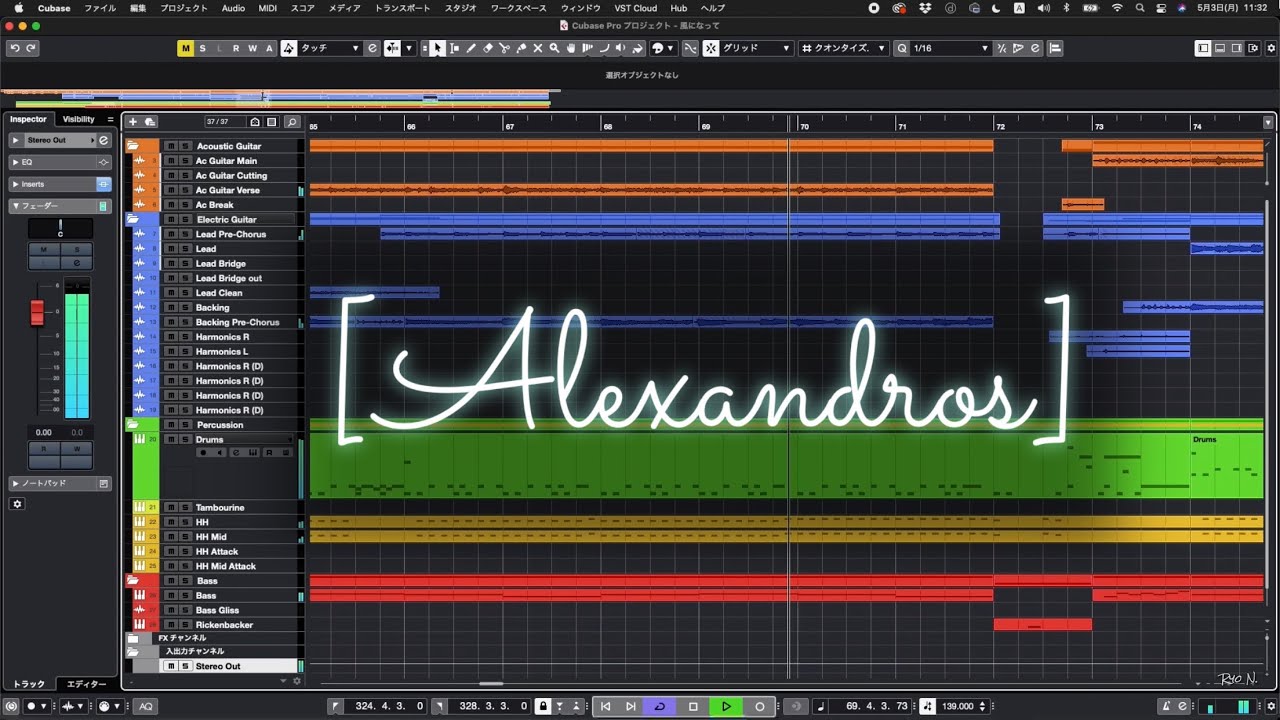Solo the Ac Break track

tap(185, 205)
